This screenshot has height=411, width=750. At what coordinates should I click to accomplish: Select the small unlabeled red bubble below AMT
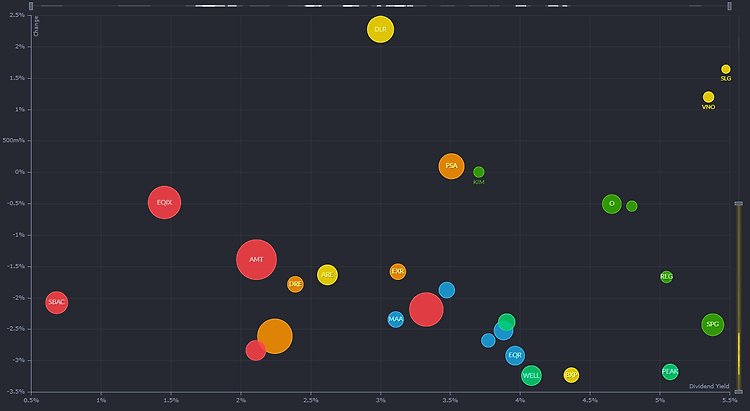click(256, 350)
